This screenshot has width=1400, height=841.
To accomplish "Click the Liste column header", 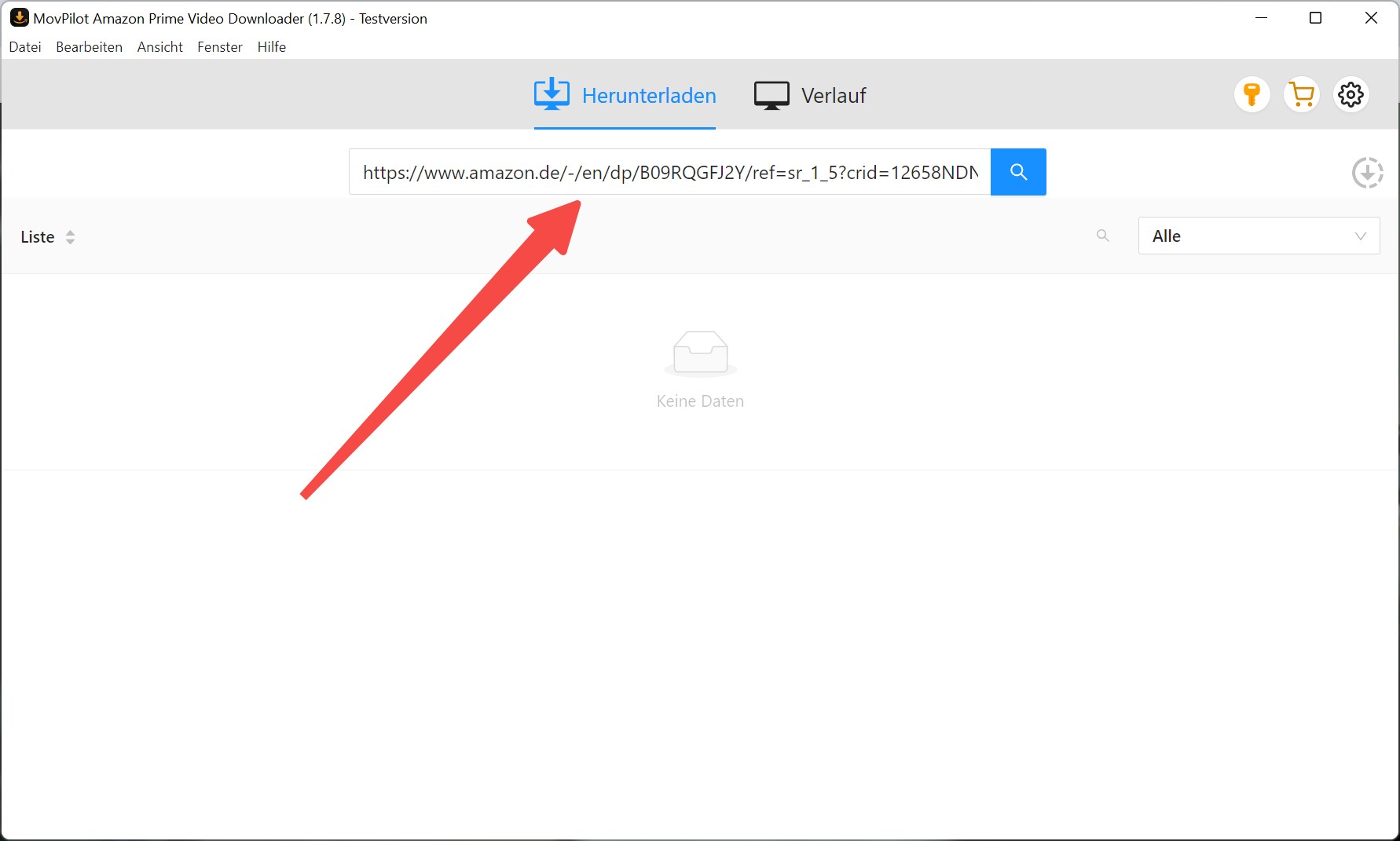I will [x=38, y=237].
